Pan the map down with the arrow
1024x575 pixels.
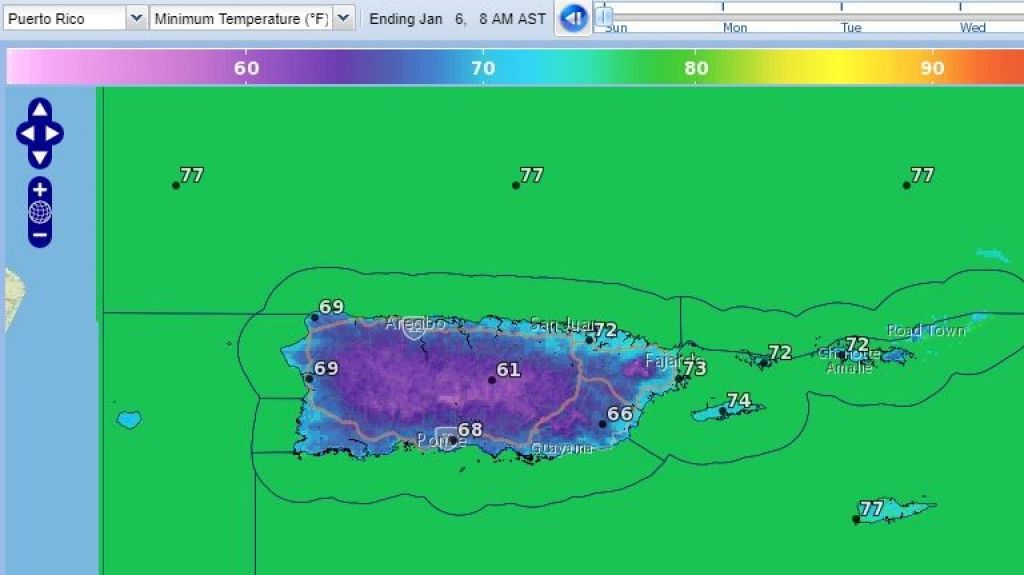point(40,157)
